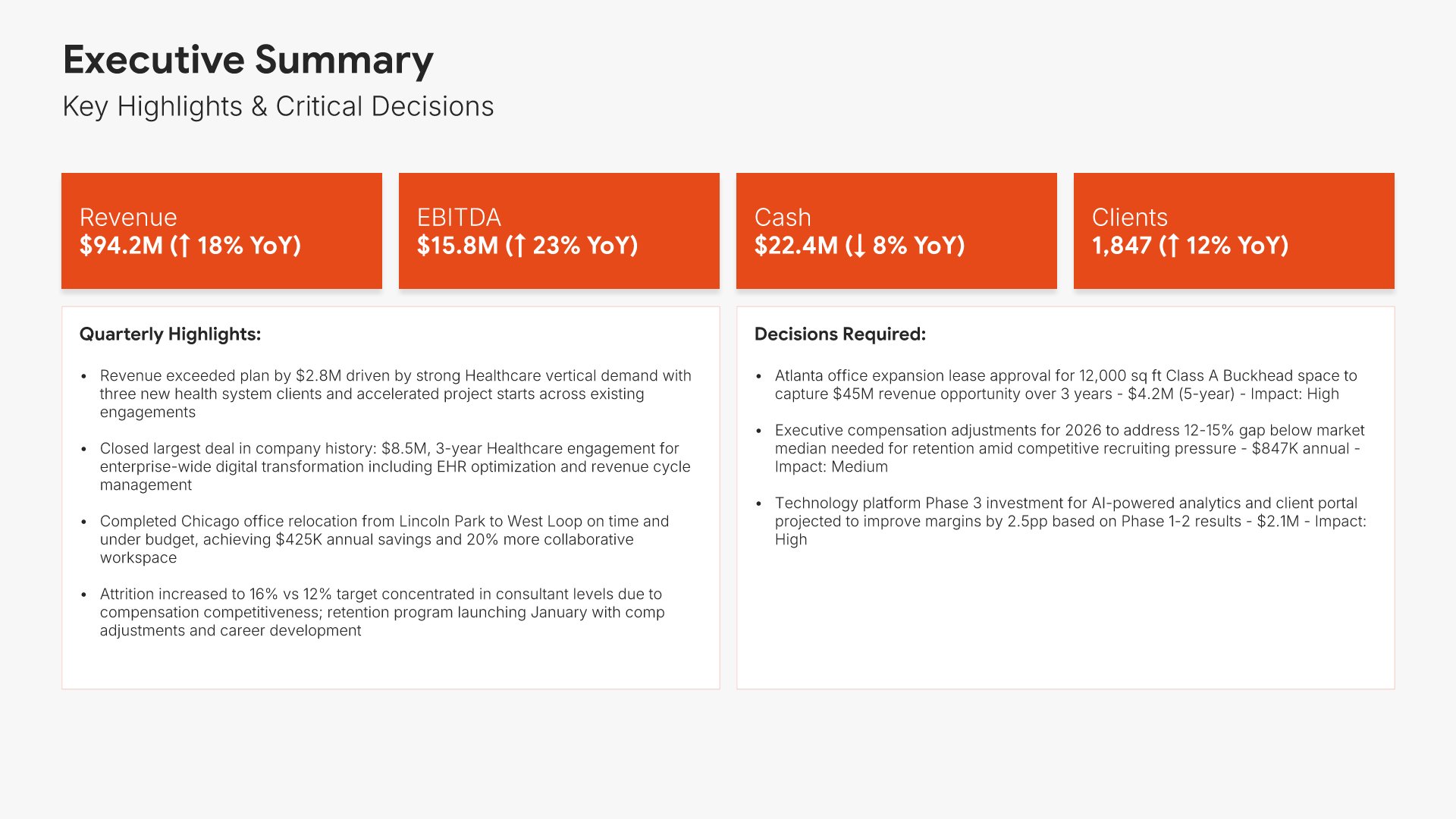The width and height of the screenshot is (1456, 819).
Task: Click the Executive Summary title
Action: tap(248, 60)
